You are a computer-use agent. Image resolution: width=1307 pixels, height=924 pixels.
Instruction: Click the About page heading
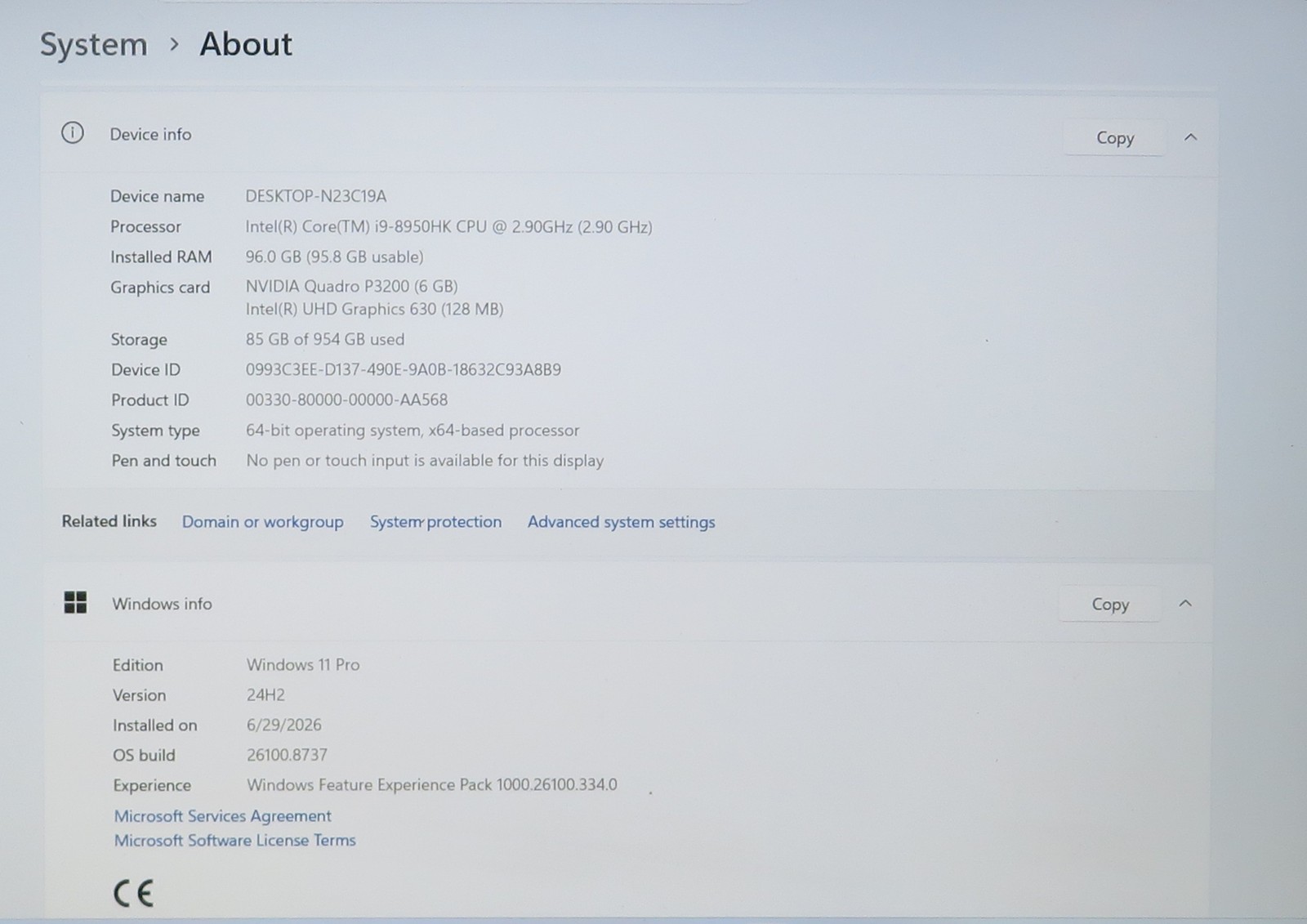(246, 44)
